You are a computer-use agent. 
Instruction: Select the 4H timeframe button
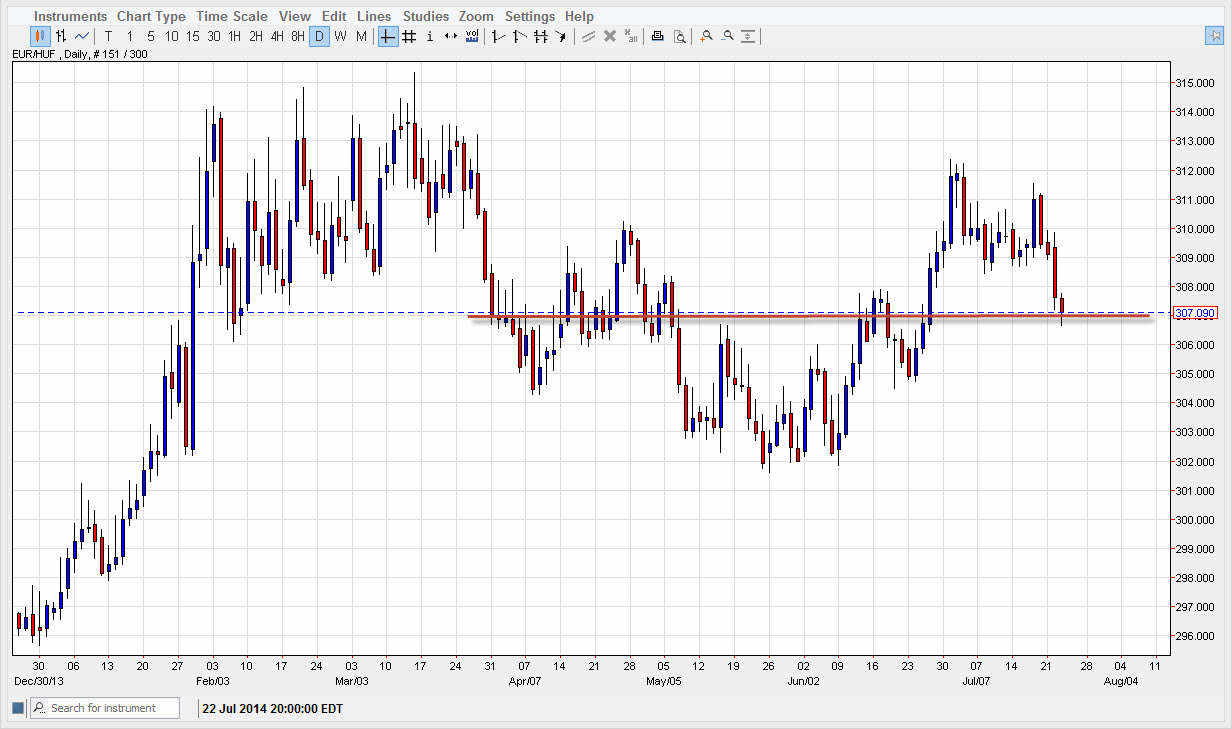coord(277,36)
